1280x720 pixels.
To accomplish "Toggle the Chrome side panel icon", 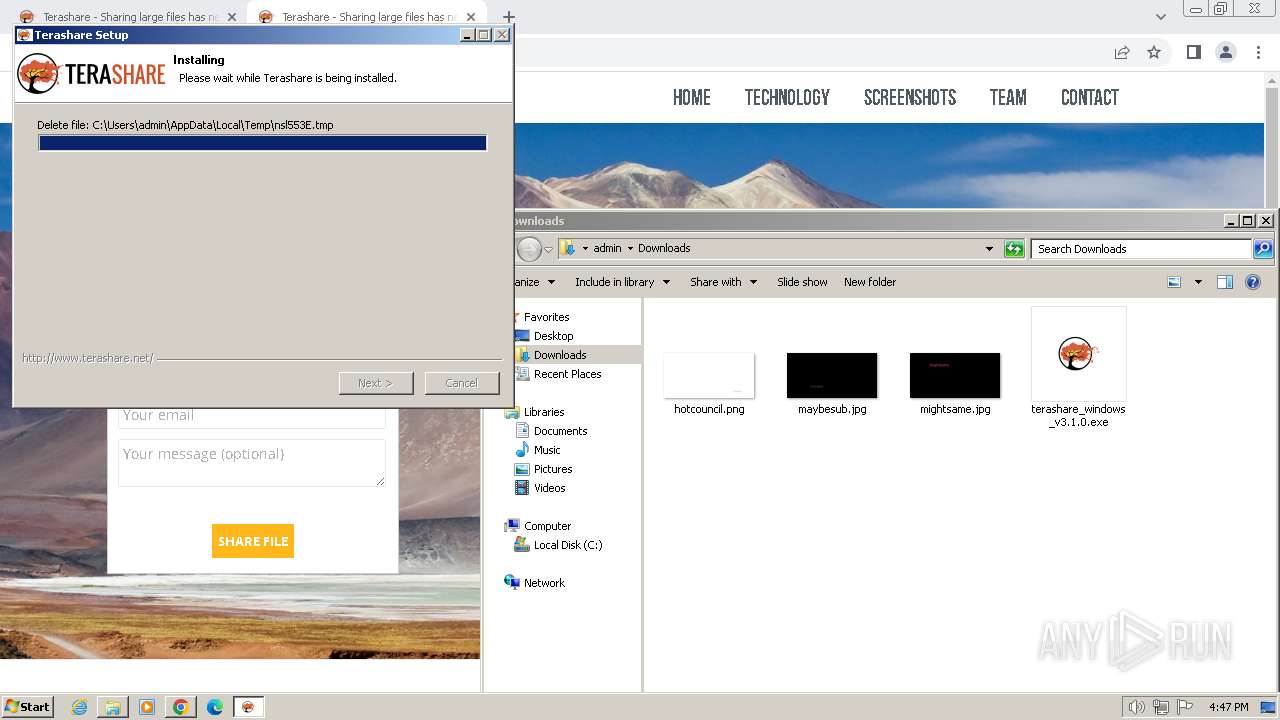I will (x=1193, y=52).
